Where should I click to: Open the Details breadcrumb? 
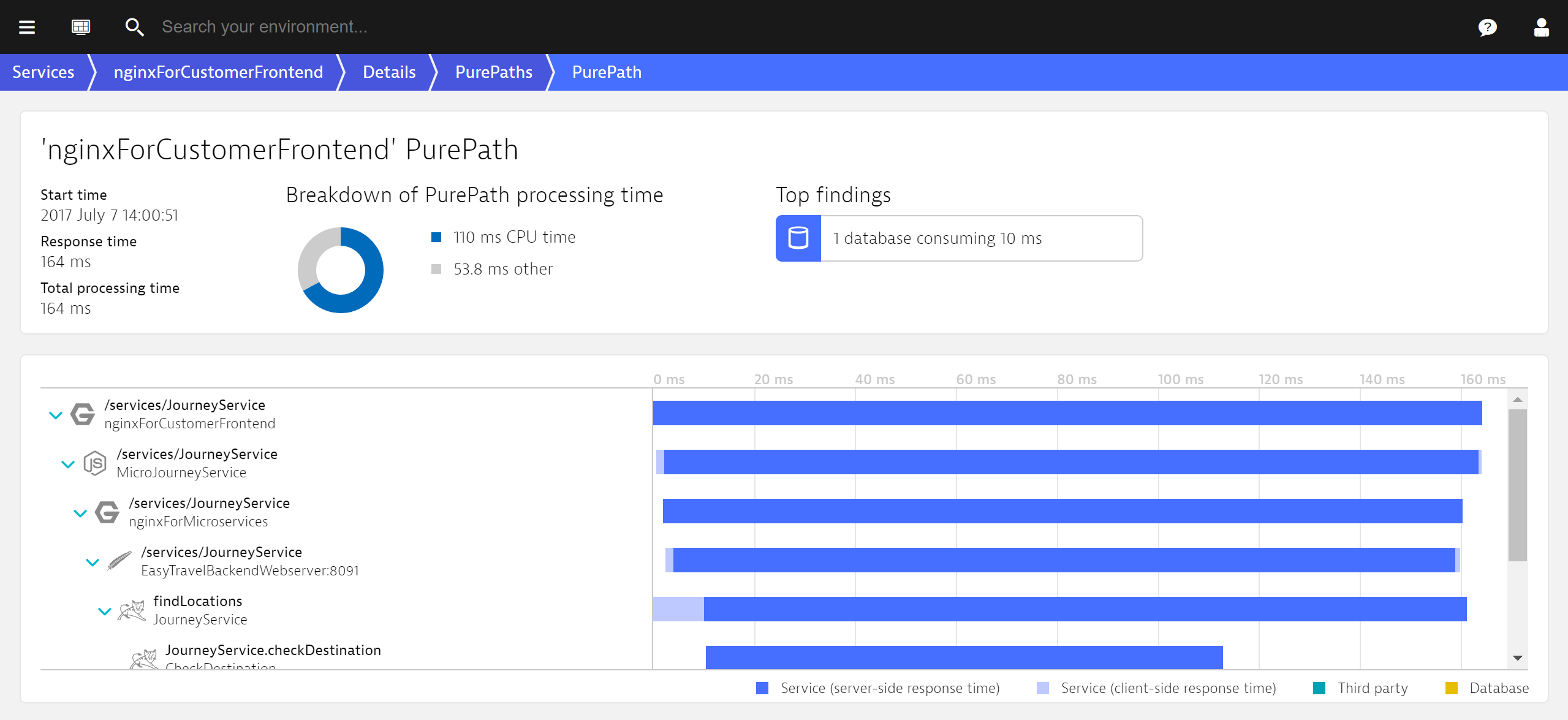pyautogui.click(x=389, y=72)
